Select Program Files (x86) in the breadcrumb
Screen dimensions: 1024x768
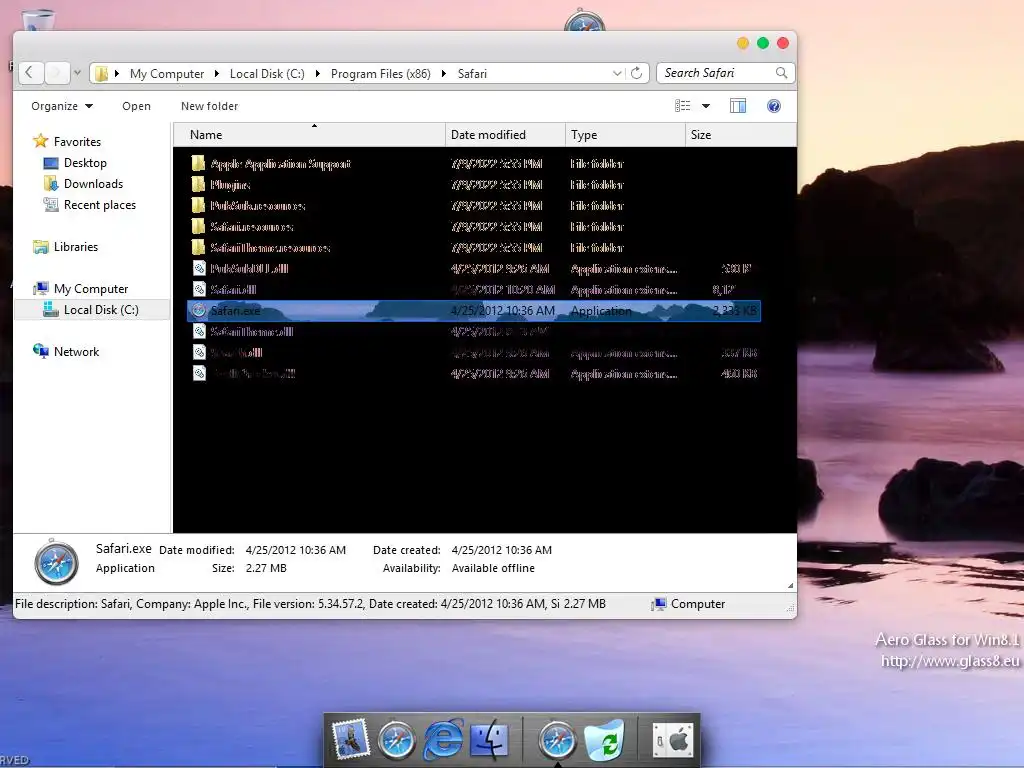[x=381, y=74]
